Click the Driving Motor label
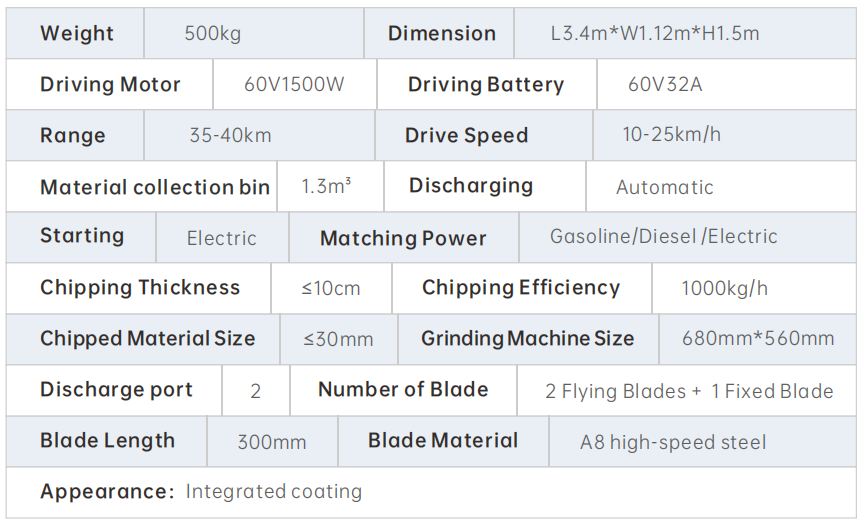The width and height of the screenshot is (863, 526). [110, 85]
